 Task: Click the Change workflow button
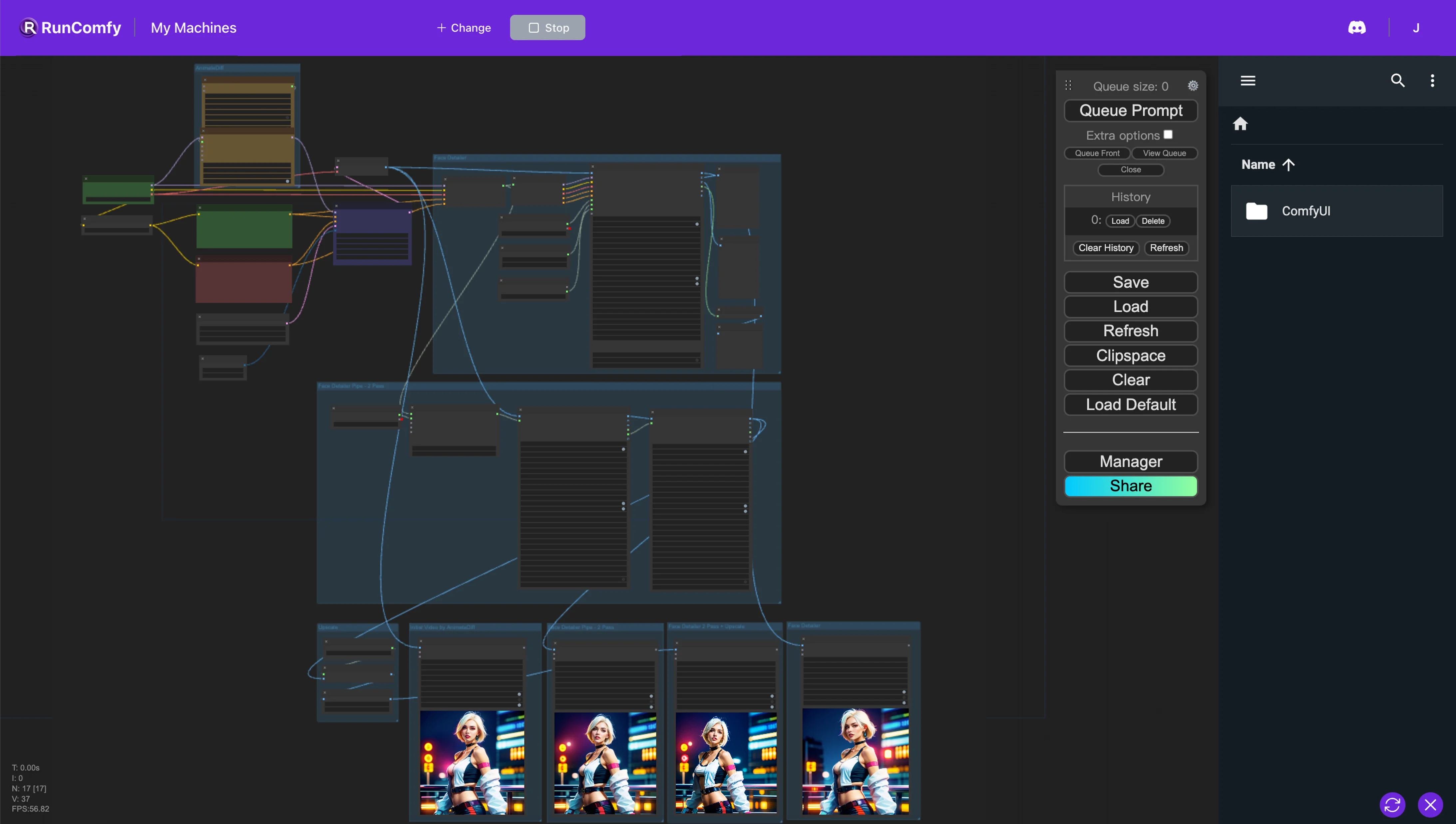pos(464,27)
